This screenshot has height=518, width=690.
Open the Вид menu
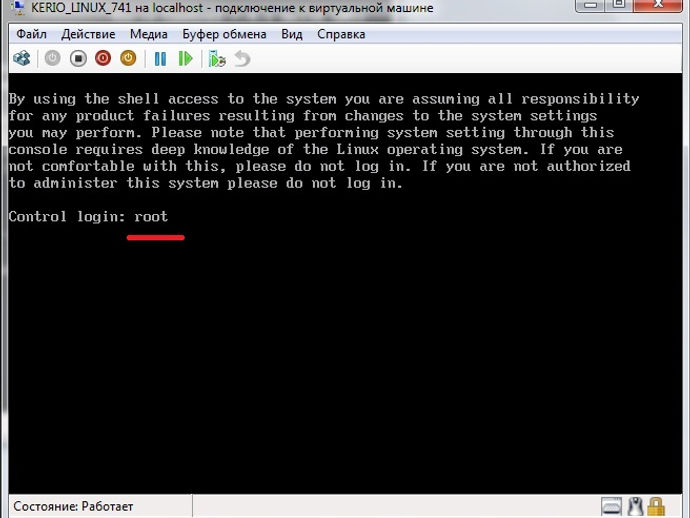coord(292,34)
